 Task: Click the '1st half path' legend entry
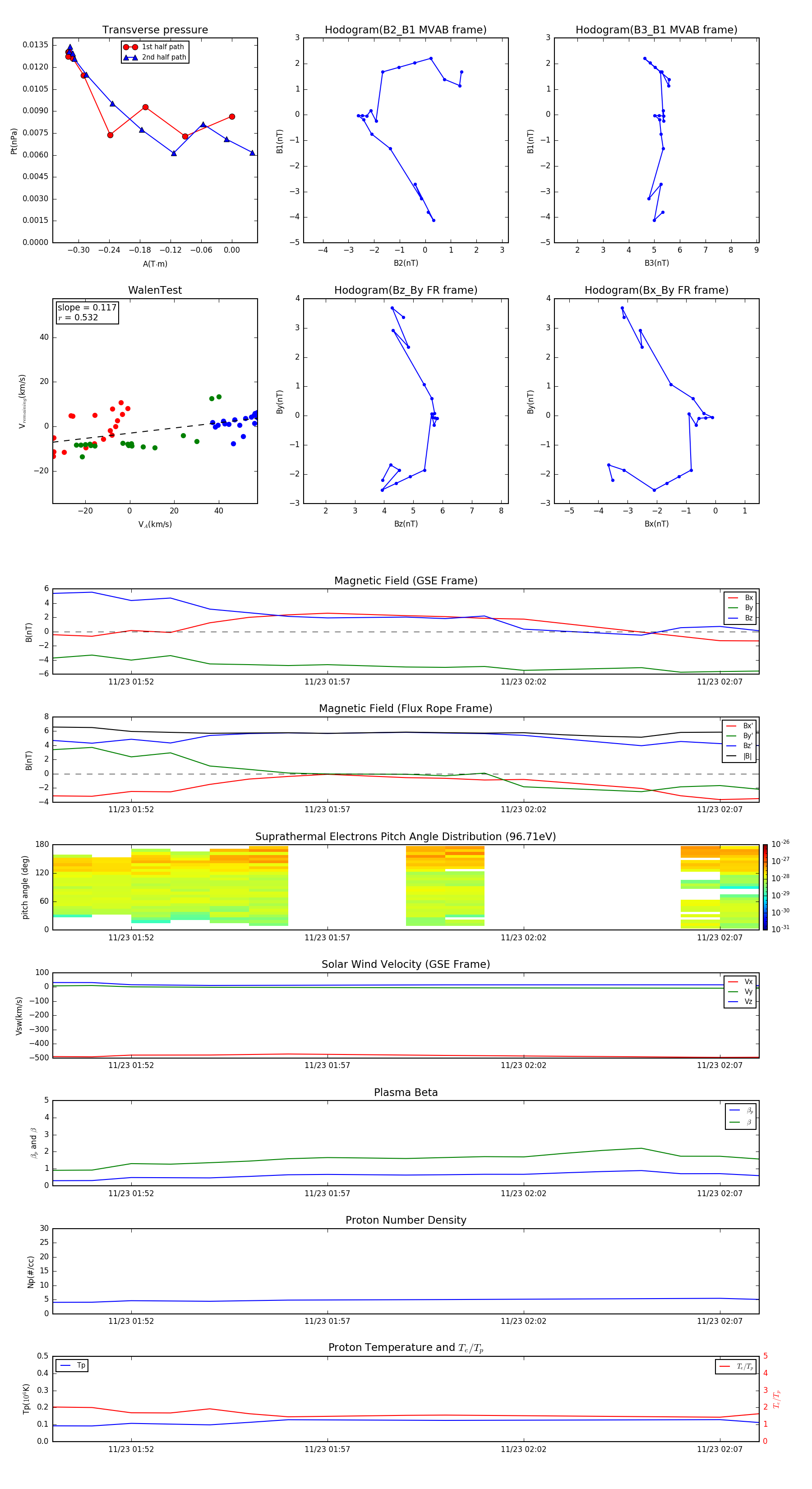point(154,47)
